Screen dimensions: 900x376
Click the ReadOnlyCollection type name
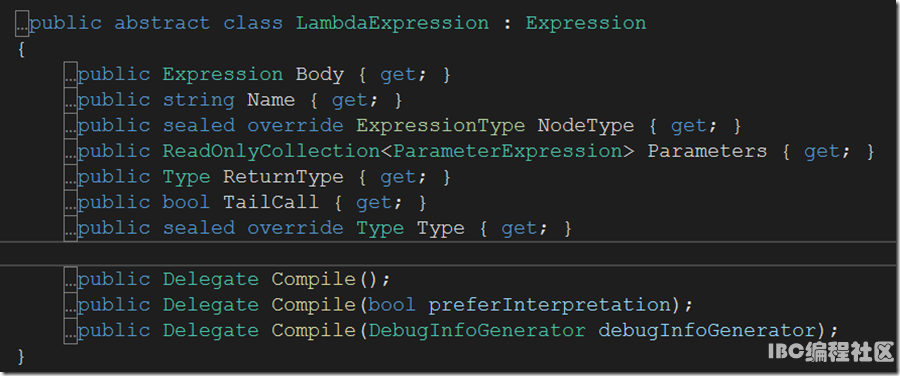[271, 152]
